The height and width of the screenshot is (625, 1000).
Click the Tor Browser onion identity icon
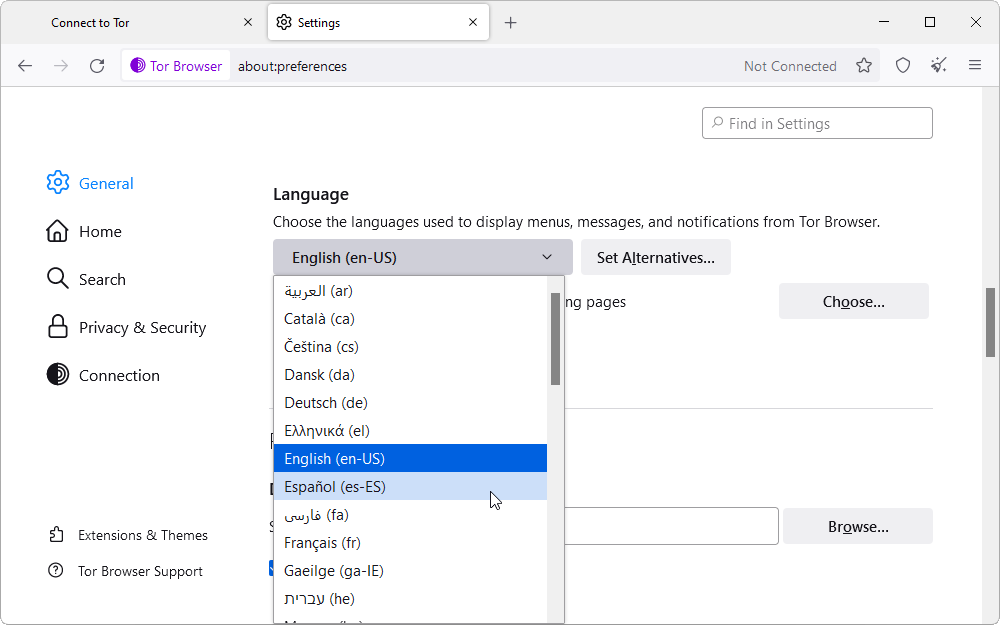(x=138, y=66)
